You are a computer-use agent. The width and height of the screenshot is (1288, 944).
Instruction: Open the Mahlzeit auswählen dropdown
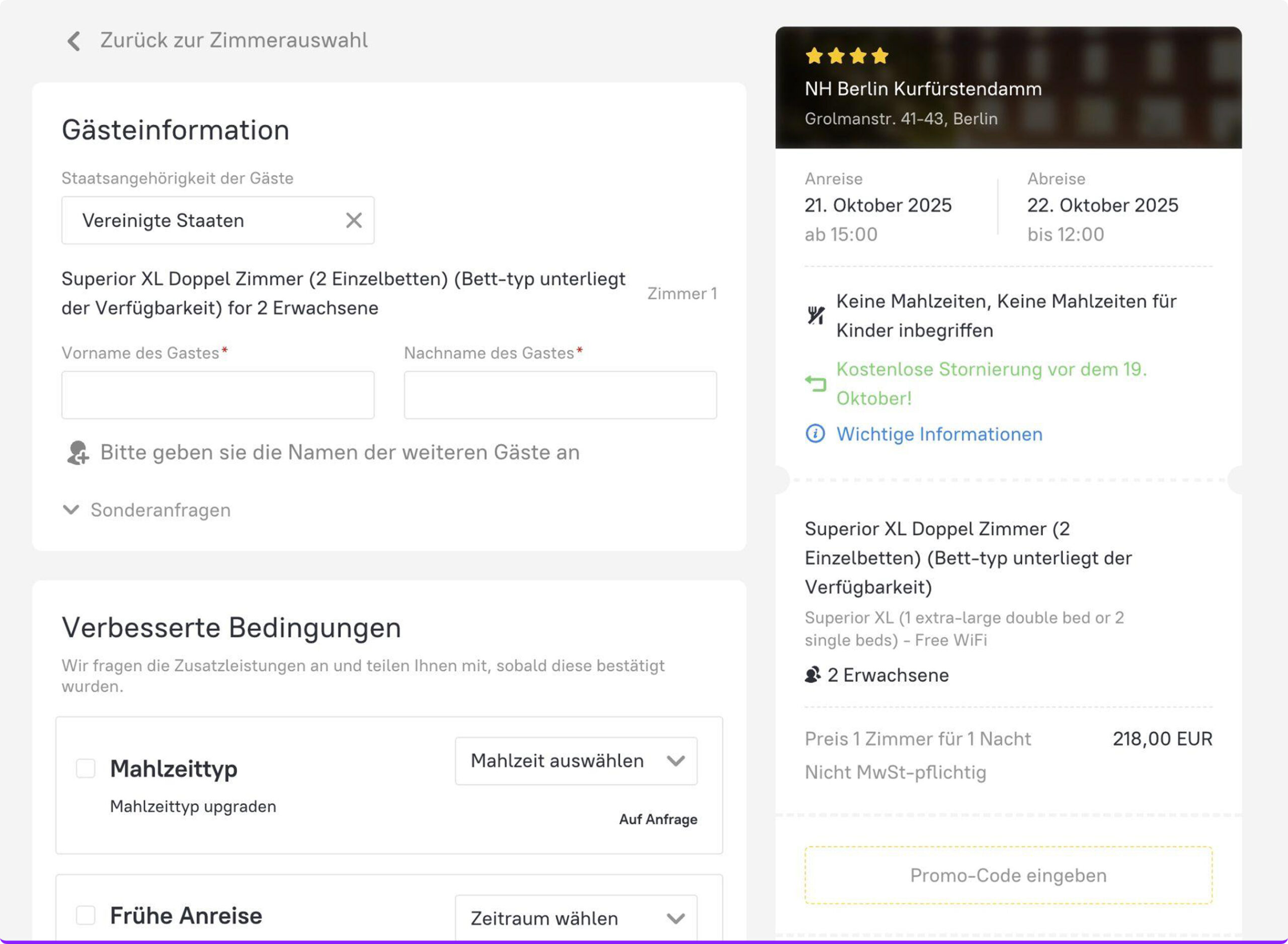click(x=576, y=760)
